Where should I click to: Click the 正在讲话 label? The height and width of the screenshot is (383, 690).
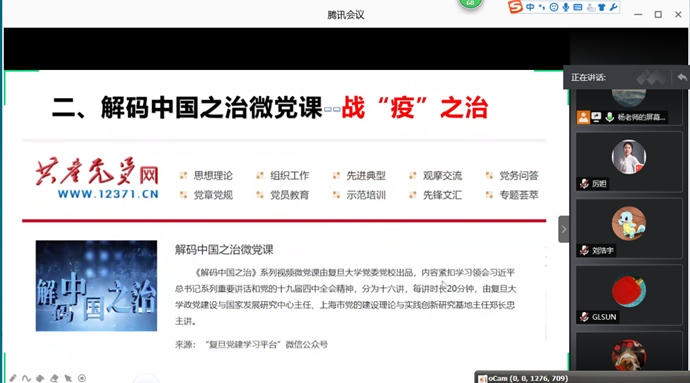pyautogui.click(x=588, y=77)
